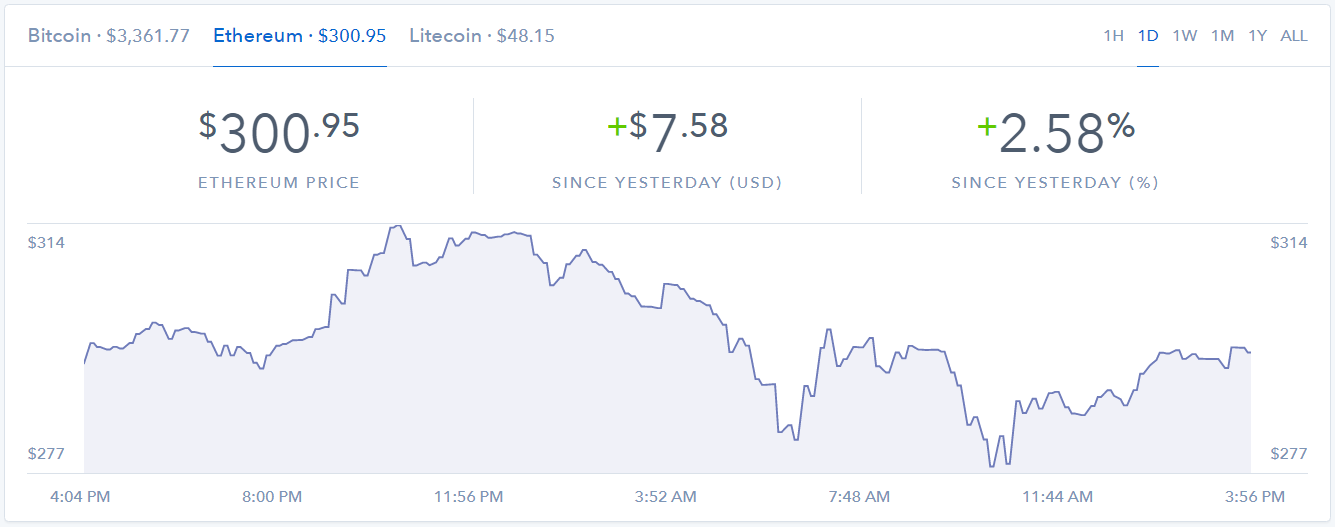Viewport: 1335px width, 527px height.
Task: Click the 4:04 PM time axis label
Action: [x=80, y=497]
